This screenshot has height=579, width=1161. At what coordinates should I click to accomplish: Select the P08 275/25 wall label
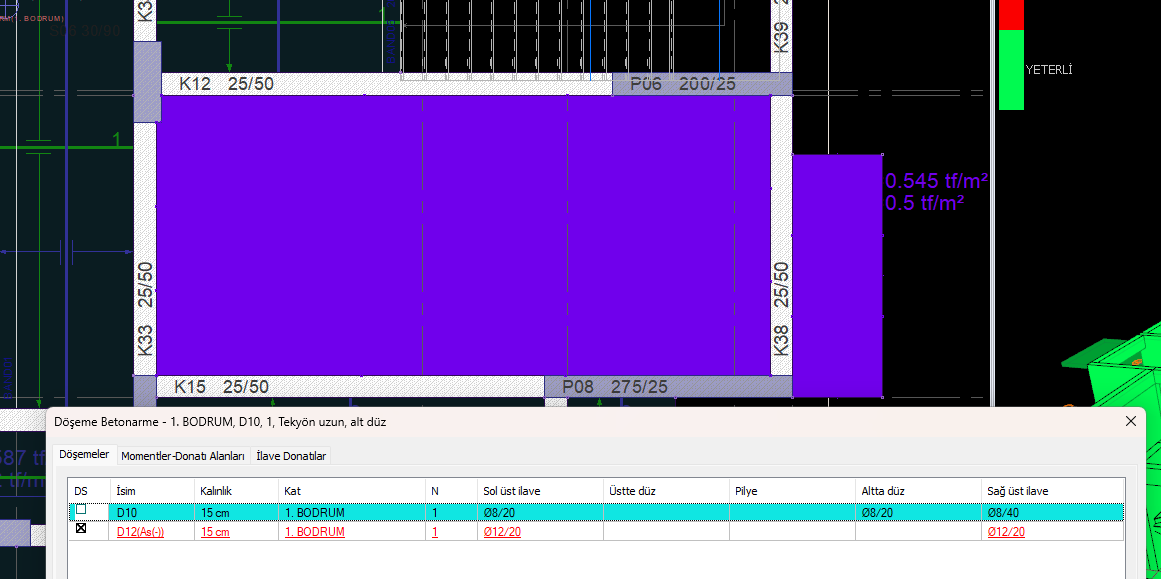[x=615, y=387]
